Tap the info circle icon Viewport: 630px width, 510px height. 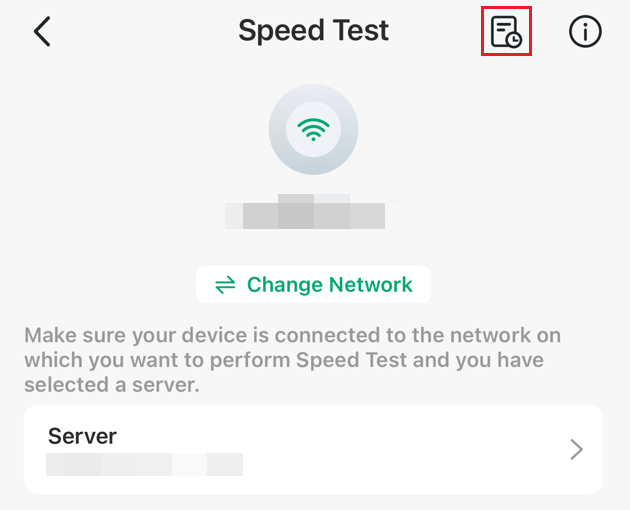coord(585,32)
